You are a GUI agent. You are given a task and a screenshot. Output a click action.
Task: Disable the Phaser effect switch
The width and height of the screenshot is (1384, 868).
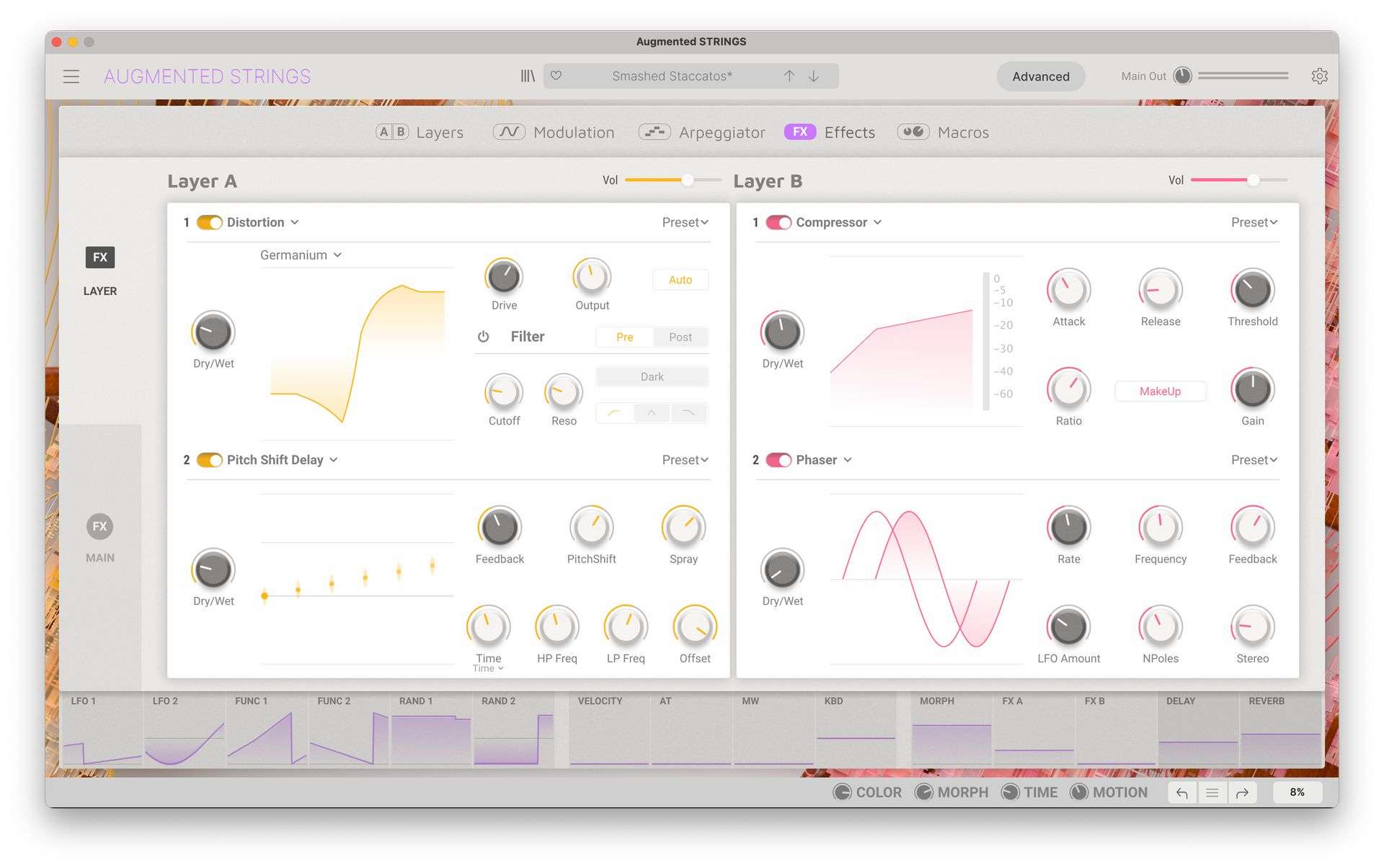coord(778,460)
